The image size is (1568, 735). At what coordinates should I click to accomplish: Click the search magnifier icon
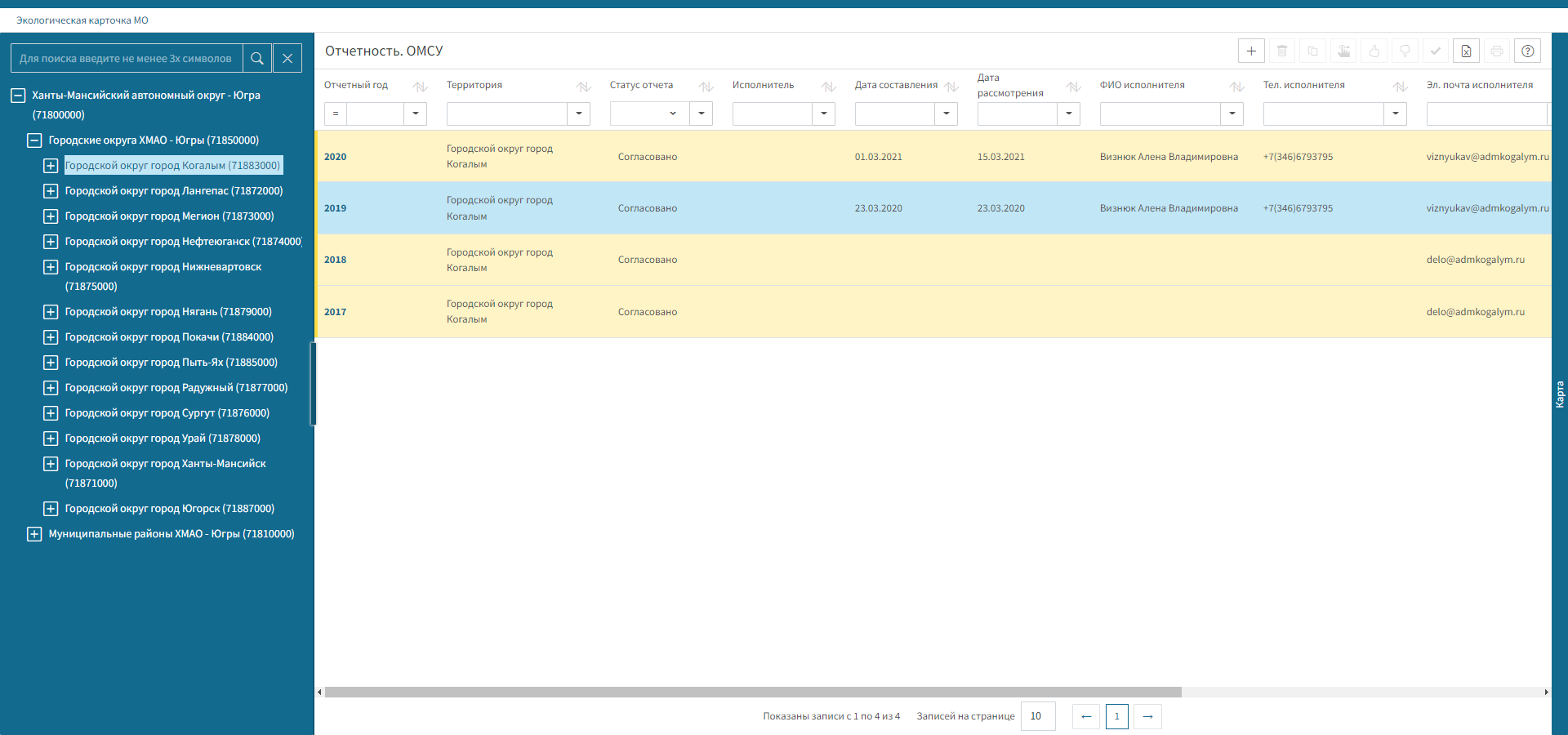(x=257, y=58)
